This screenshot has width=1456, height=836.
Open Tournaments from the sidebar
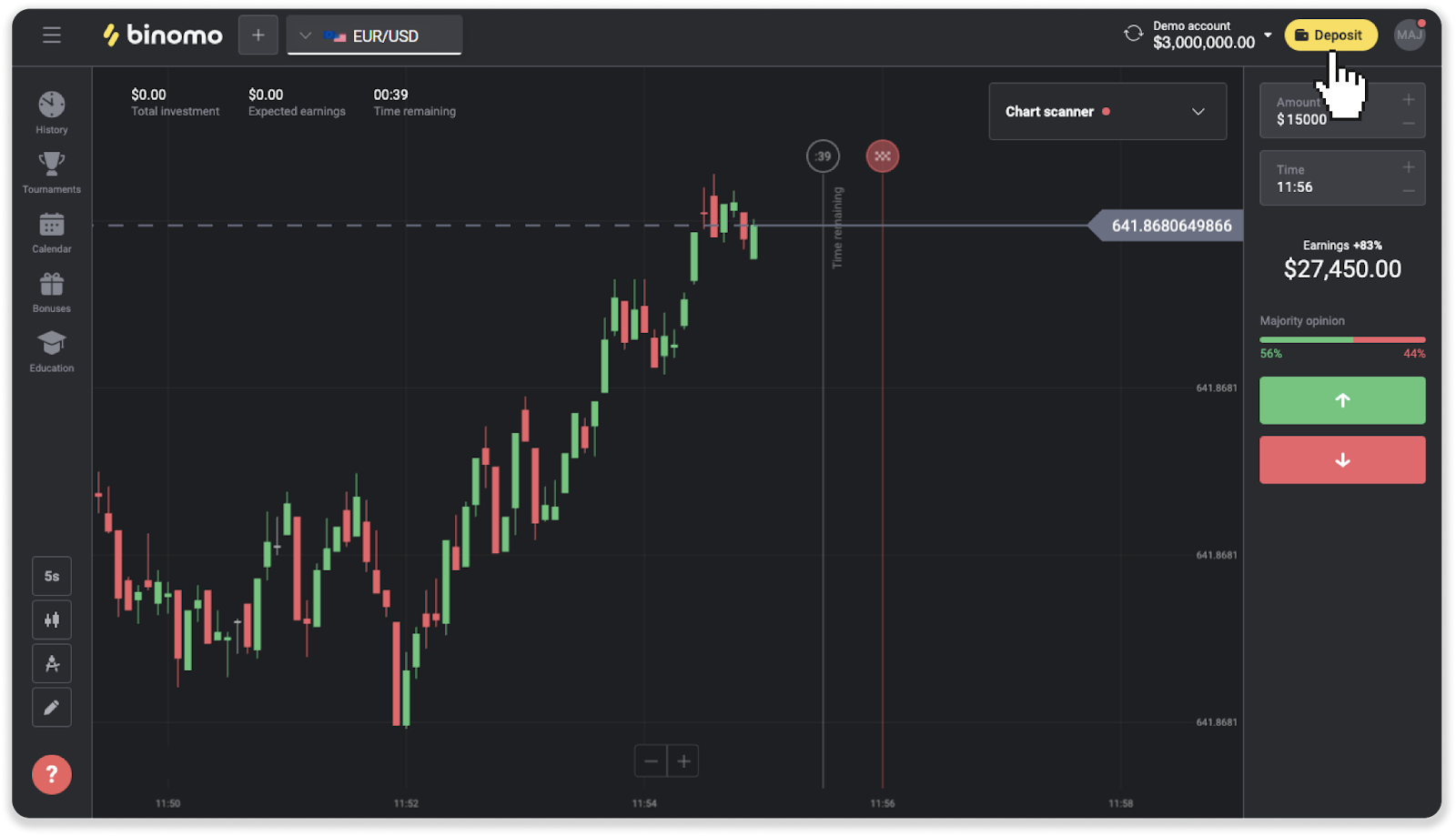pyautogui.click(x=52, y=173)
